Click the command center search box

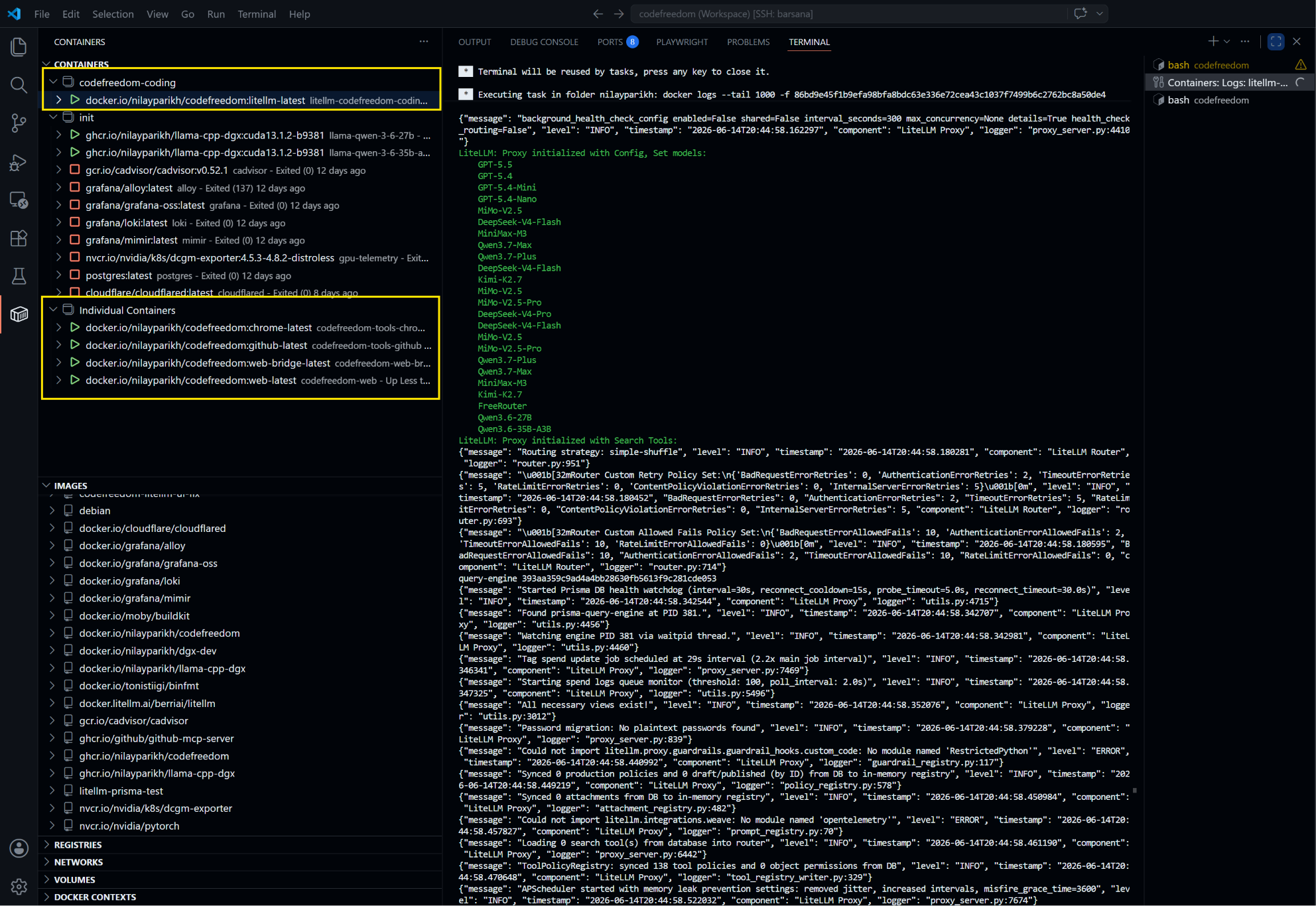click(x=850, y=14)
